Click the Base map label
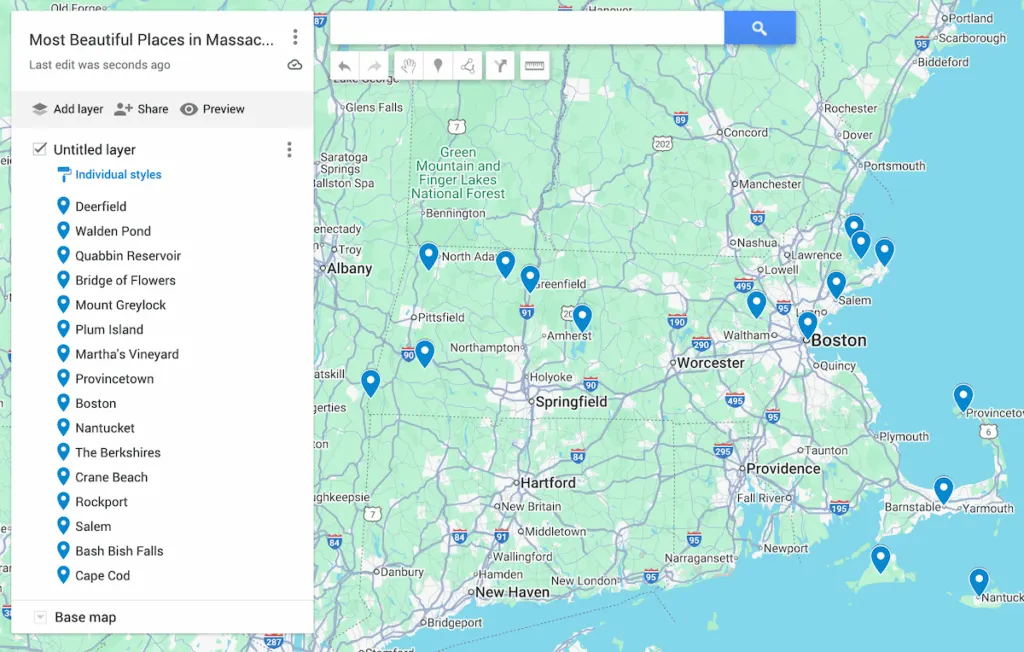This screenshot has width=1024, height=652. pyautogui.click(x=85, y=617)
